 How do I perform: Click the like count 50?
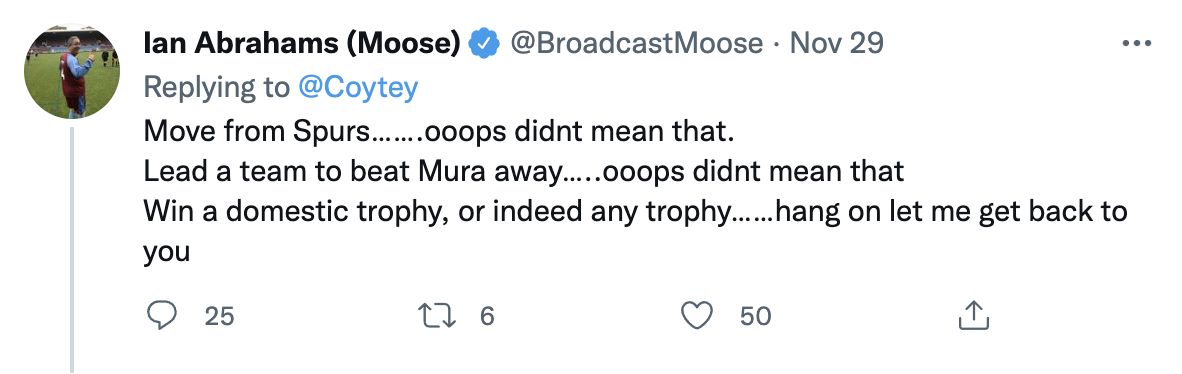point(755,316)
